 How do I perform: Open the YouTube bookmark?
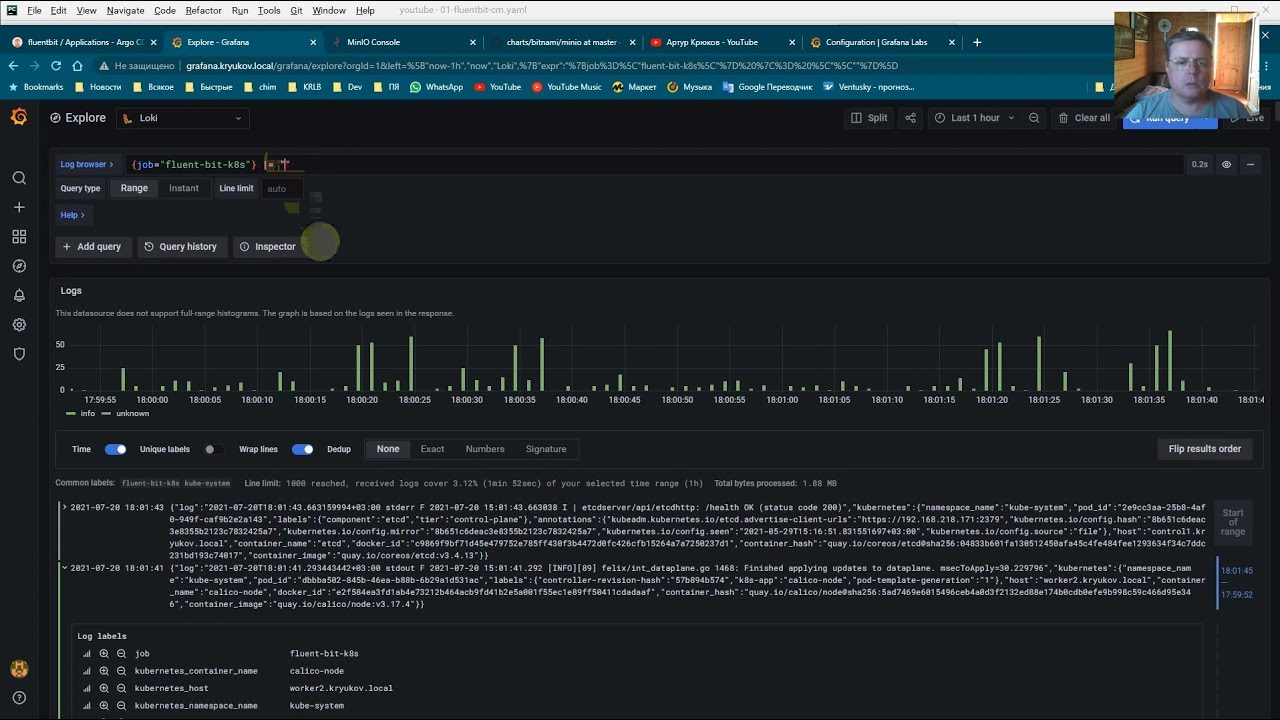coord(498,87)
